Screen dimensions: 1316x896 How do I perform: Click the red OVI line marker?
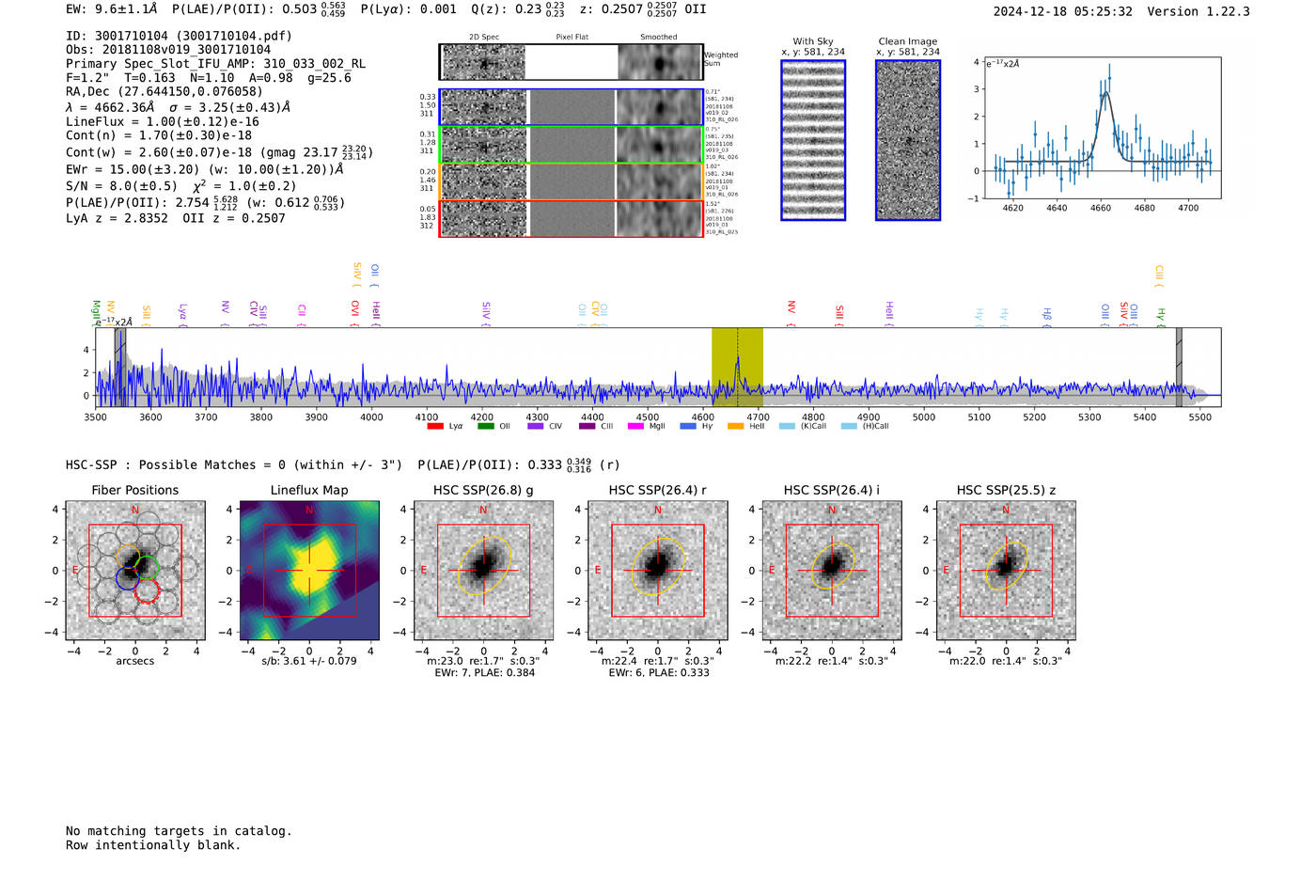pyautogui.click(x=354, y=313)
